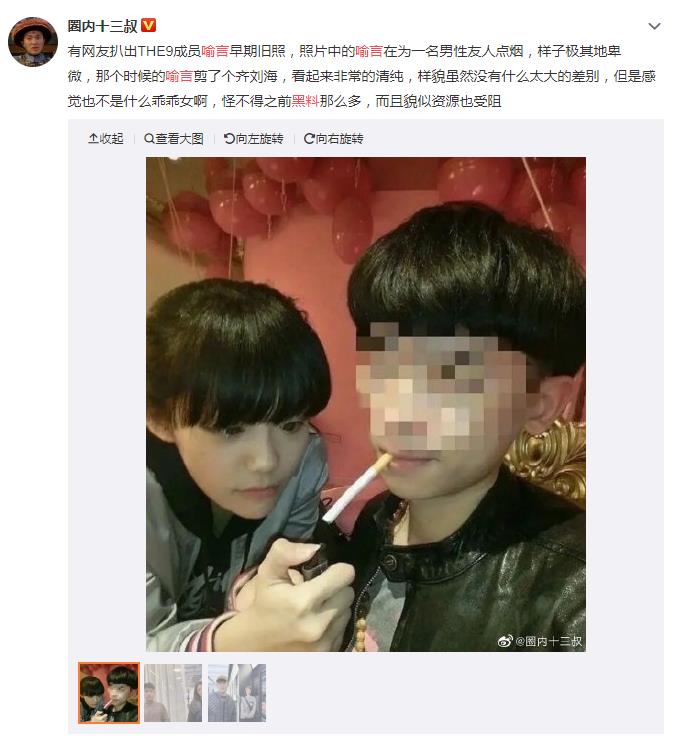Rotate image right with 向右旋转
The height and width of the screenshot is (736, 673).
[334, 138]
